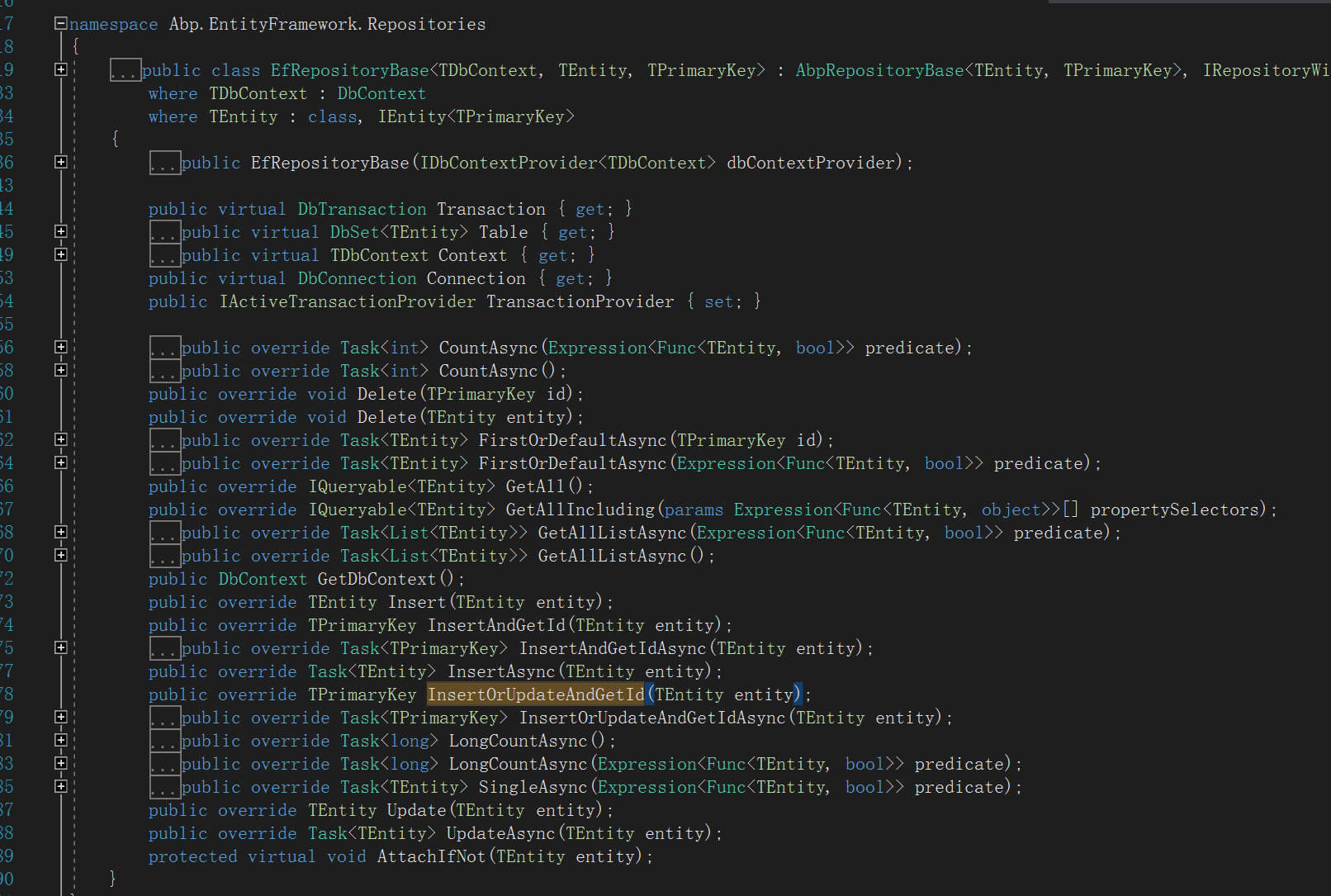Click the 'InsertAsync' method name
The height and width of the screenshot is (896, 1331).
point(502,672)
